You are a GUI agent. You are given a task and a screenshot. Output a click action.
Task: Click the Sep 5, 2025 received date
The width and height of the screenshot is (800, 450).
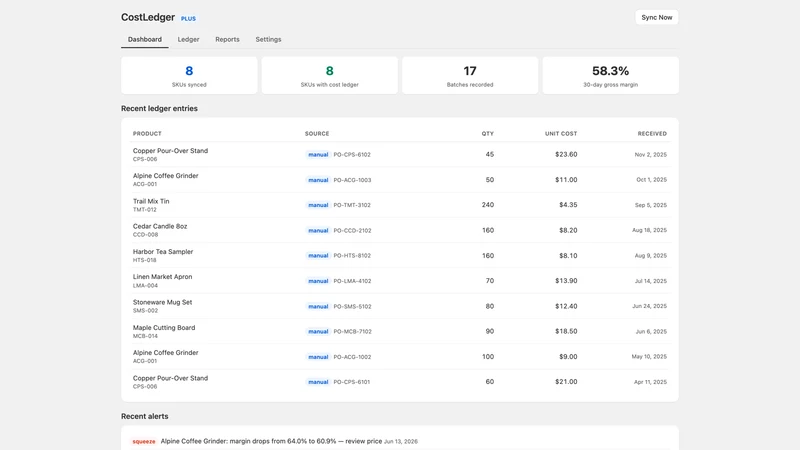click(651, 205)
